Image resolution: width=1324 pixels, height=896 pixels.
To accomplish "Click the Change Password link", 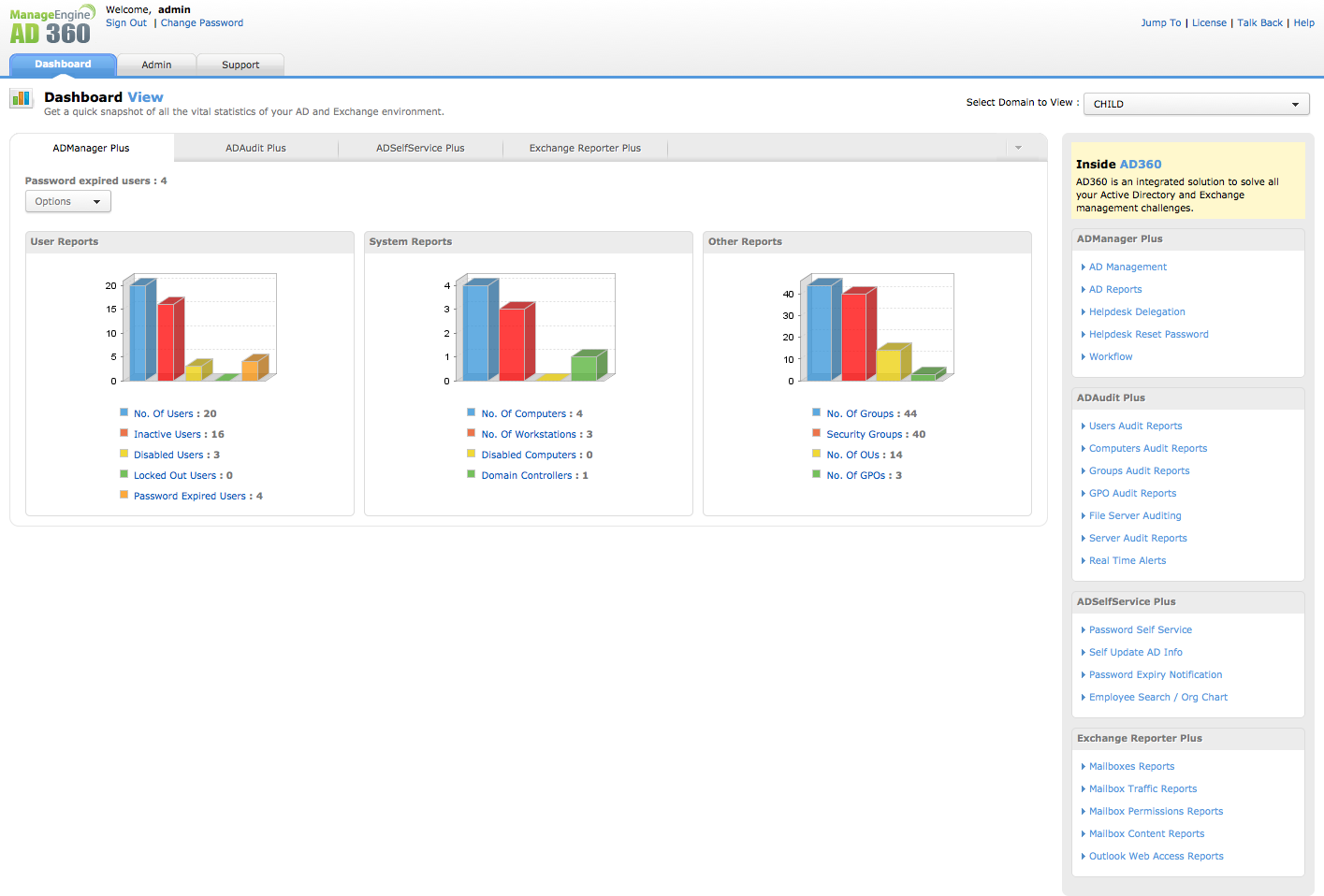I will click(202, 22).
